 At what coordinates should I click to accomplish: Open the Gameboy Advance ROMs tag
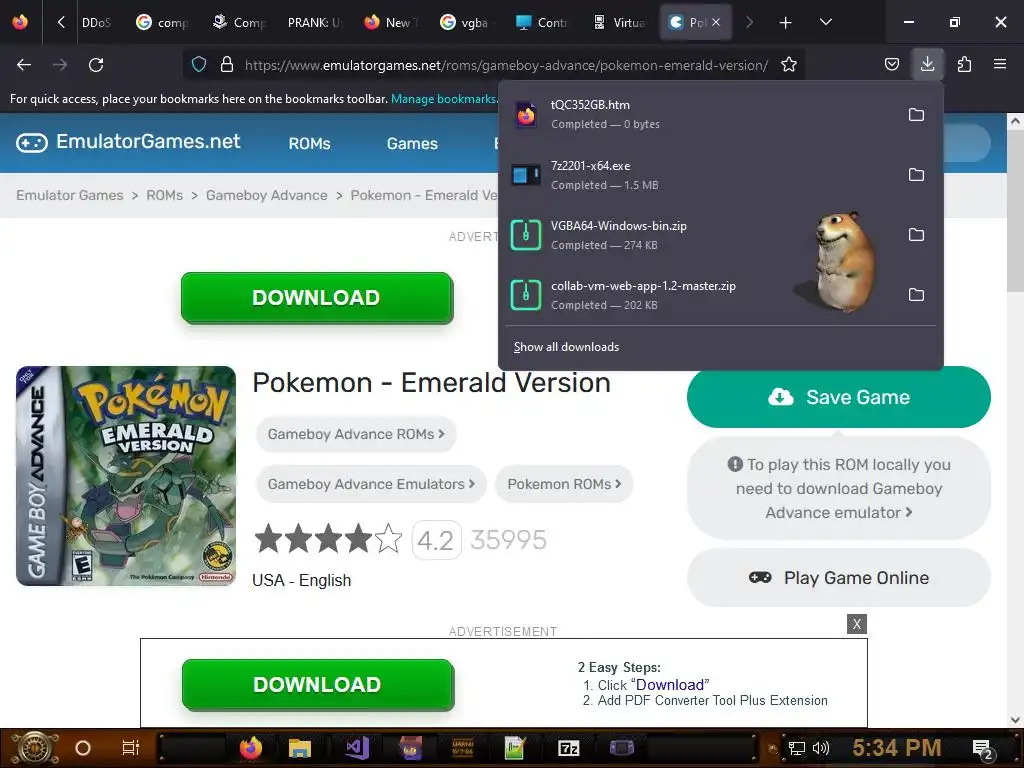point(356,434)
